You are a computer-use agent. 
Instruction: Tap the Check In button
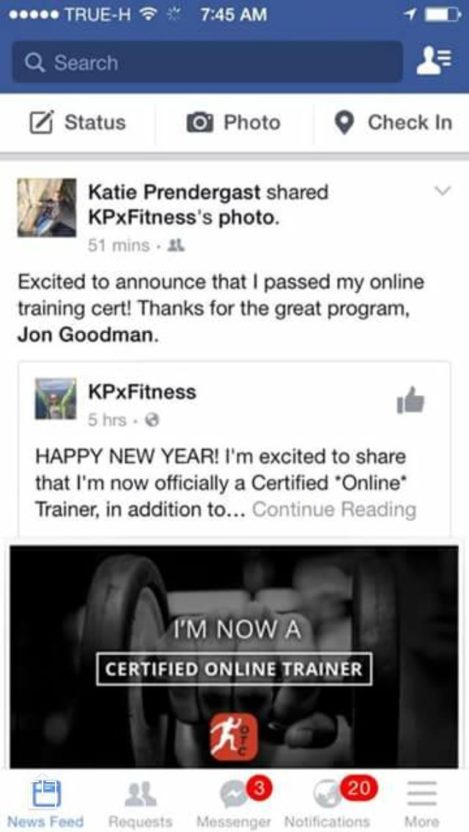pyautogui.click(x=393, y=123)
